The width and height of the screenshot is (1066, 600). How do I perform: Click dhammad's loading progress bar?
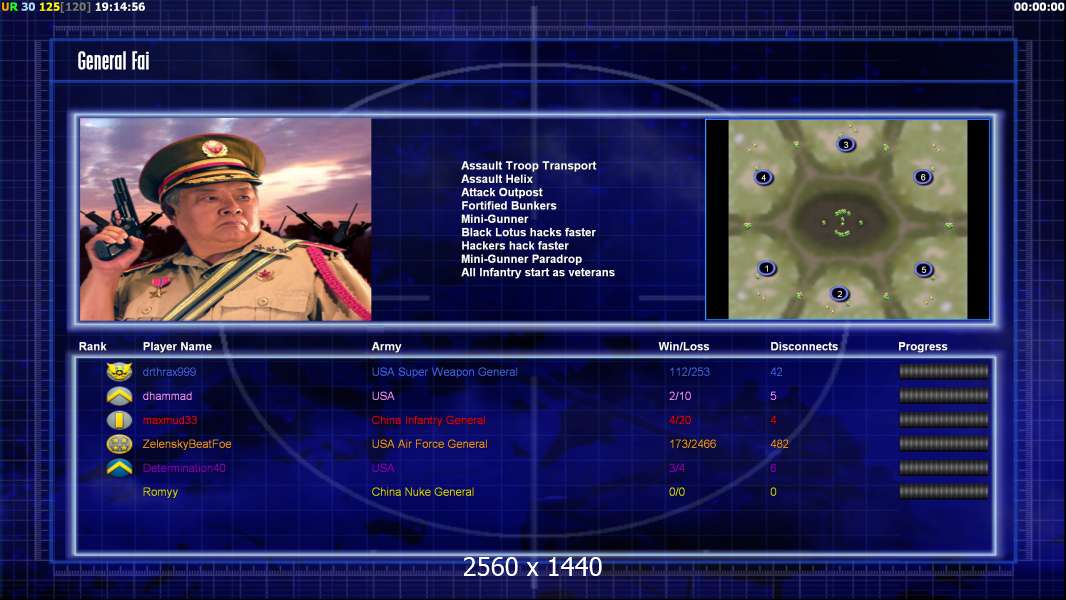click(944, 395)
